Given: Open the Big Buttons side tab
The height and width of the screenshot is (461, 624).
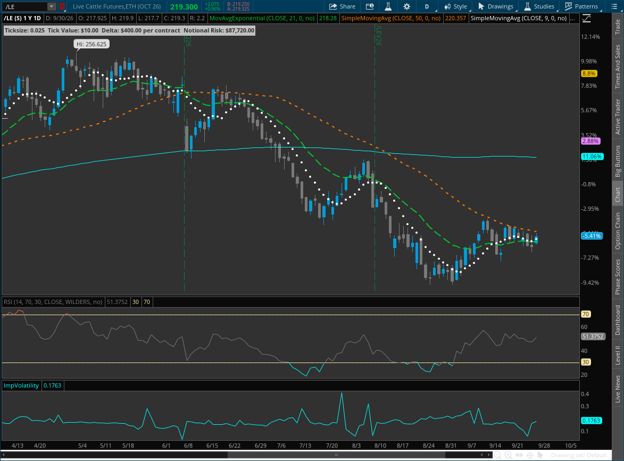Looking at the screenshot, I should (x=618, y=161).
